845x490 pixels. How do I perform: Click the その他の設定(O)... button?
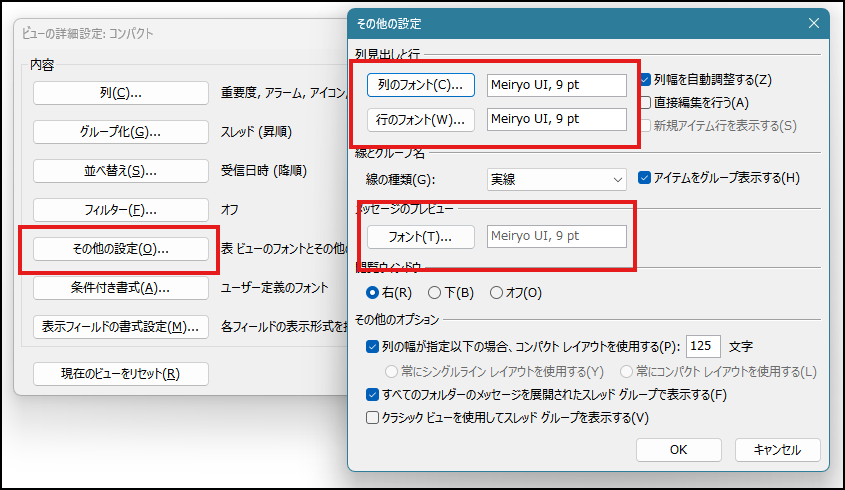click(121, 249)
